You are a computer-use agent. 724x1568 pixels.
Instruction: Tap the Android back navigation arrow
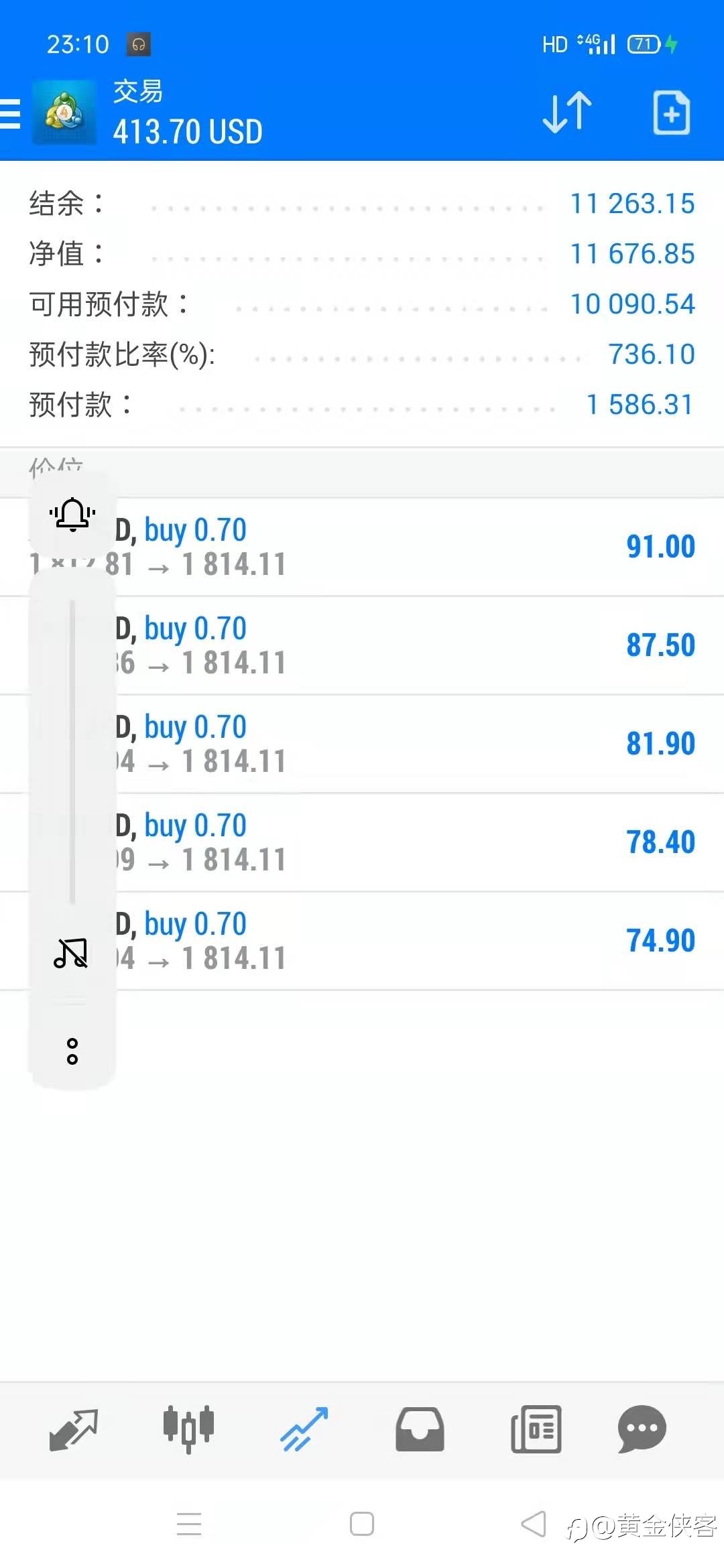(x=534, y=1524)
